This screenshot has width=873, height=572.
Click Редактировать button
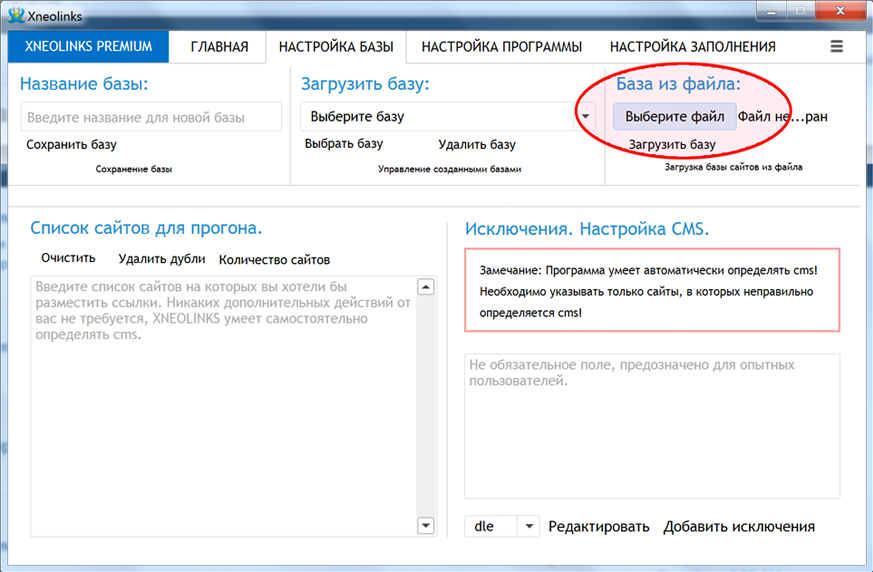(x=599, y=526)
